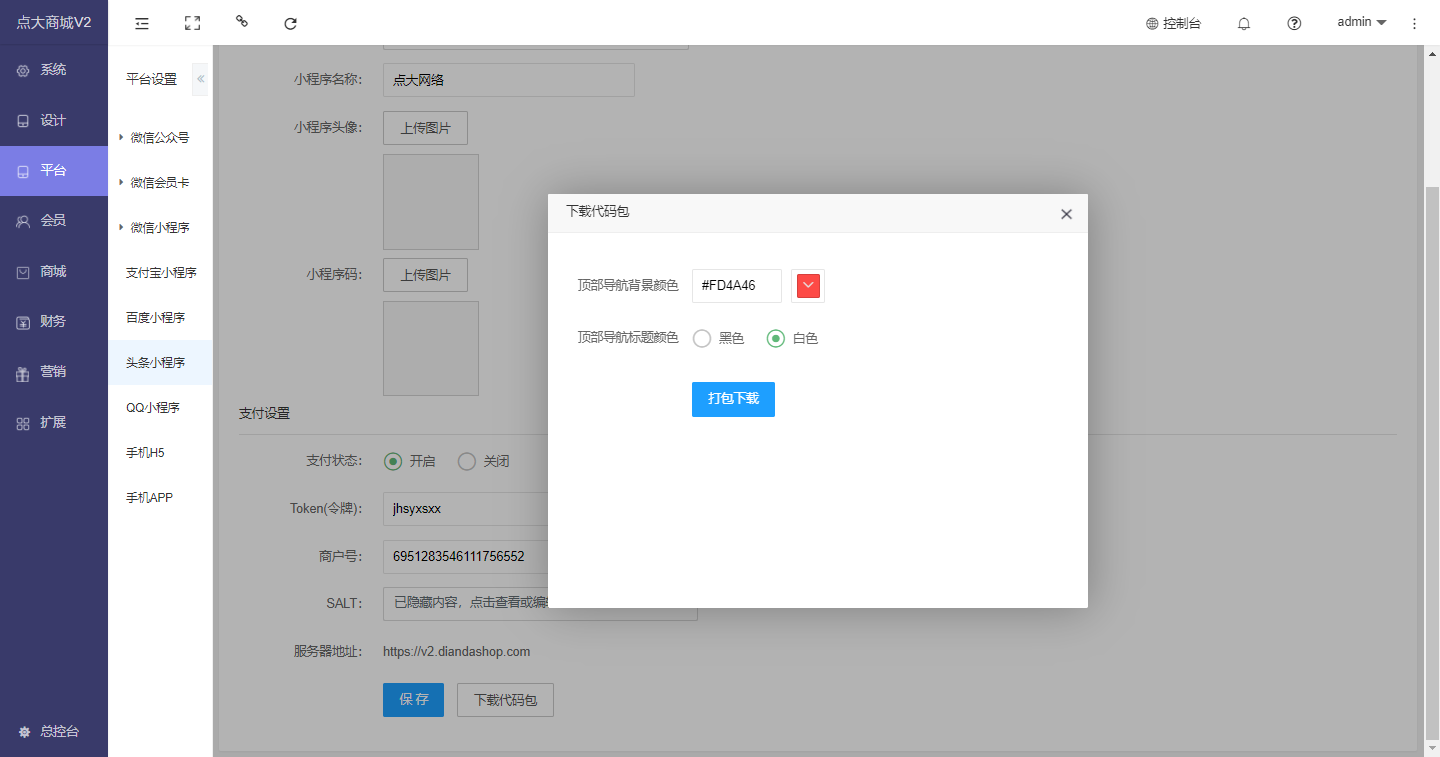Expand the 微信会员卡 submenu

(158, 183)
